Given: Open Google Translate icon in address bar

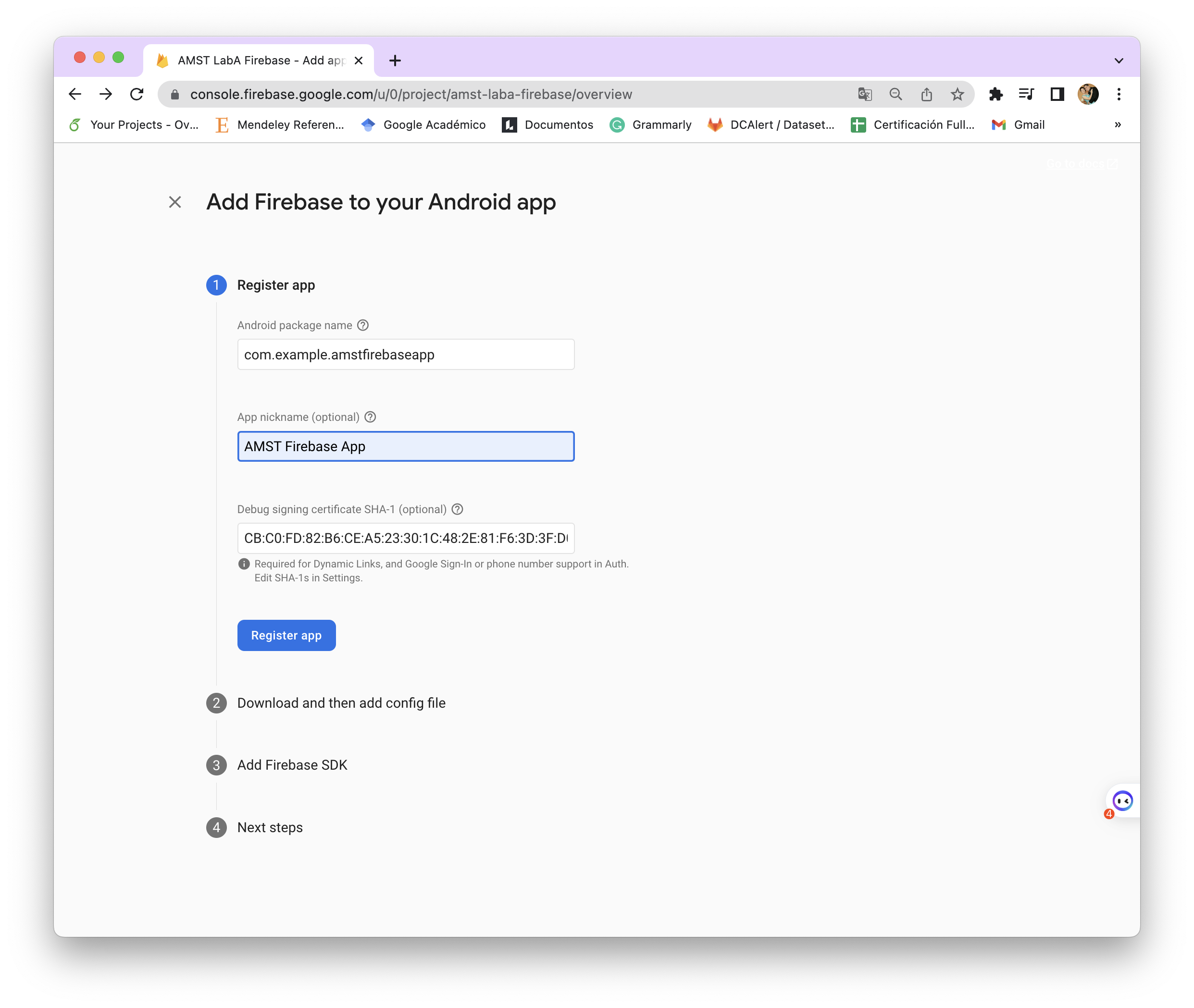Looking at the screenshot, I should click(865, 94).
